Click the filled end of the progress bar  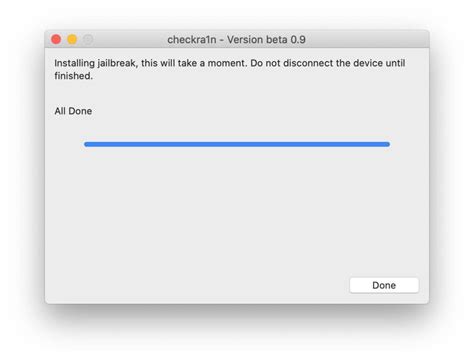pos(387,144)
